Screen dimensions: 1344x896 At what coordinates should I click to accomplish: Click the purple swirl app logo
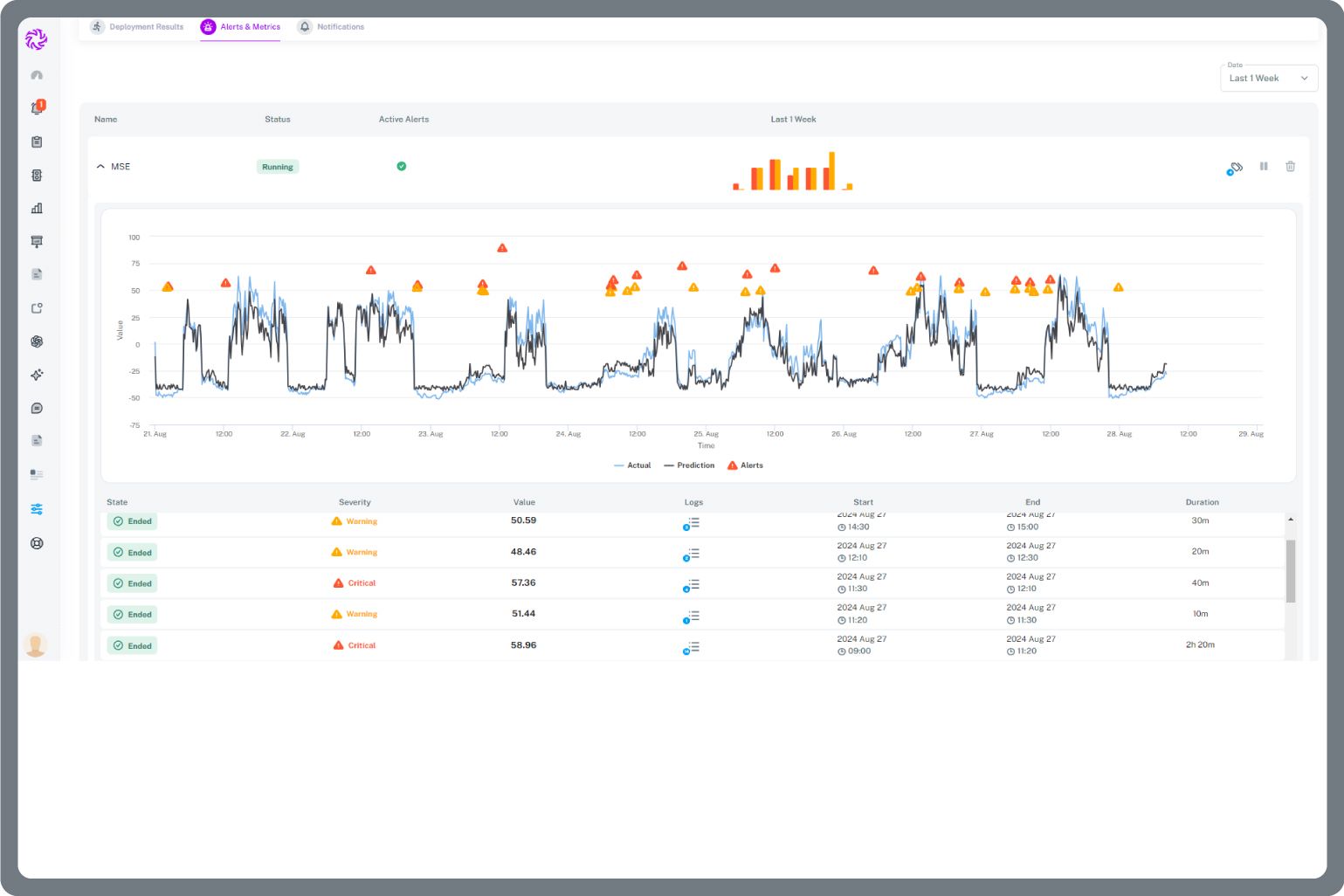(36, 39)
